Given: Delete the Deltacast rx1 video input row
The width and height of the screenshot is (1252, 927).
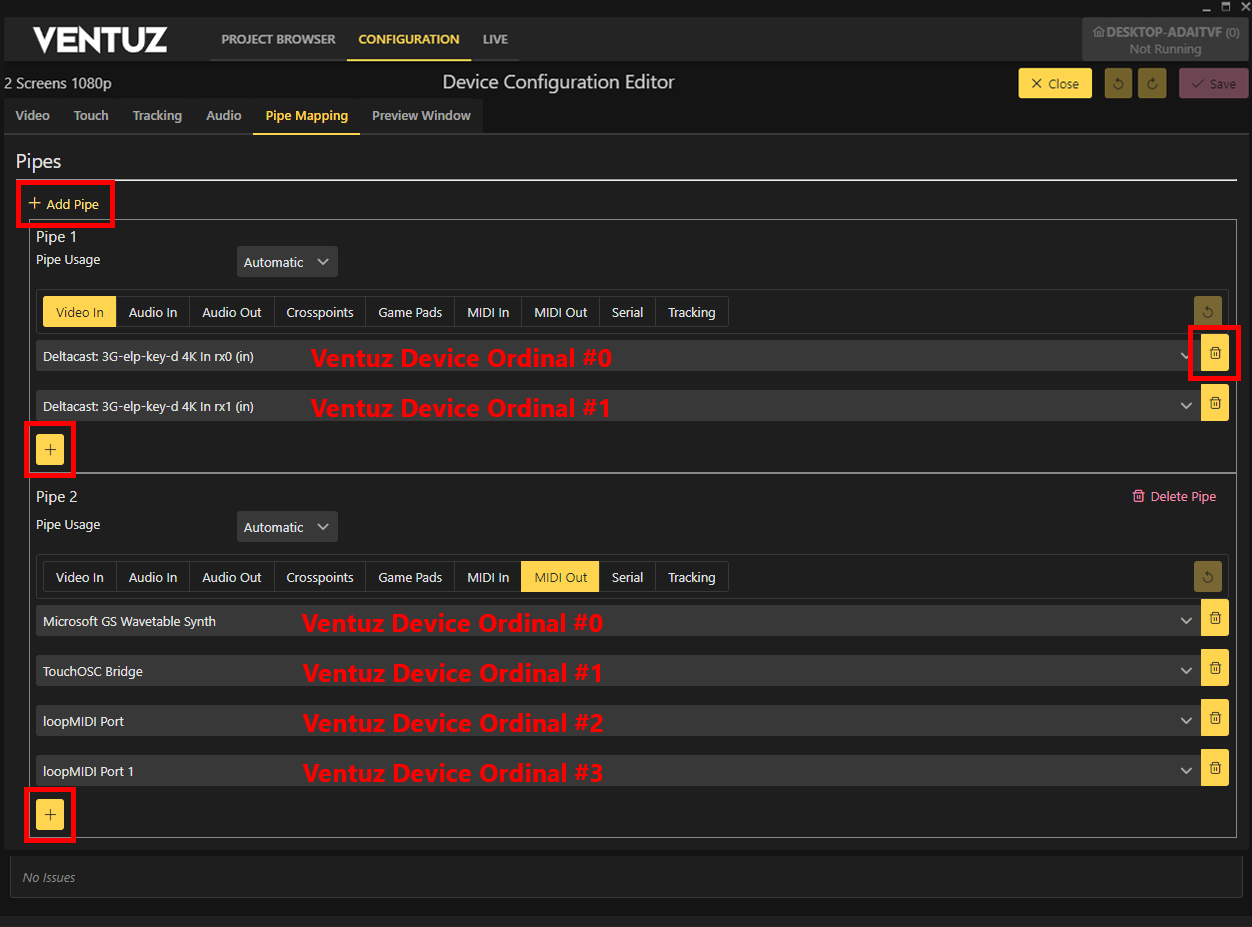Looking at the screenshot, I should (1215, 404).
